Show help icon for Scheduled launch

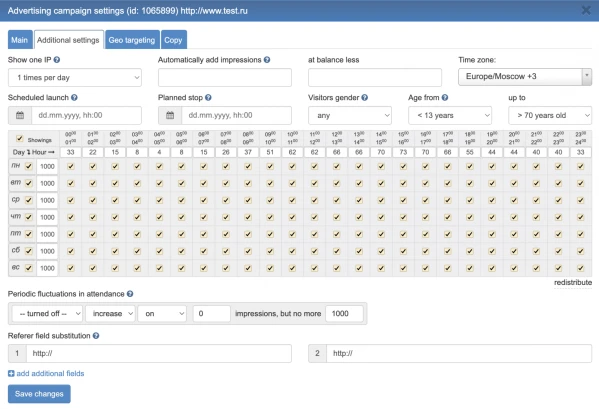click(x=74, y=97)
